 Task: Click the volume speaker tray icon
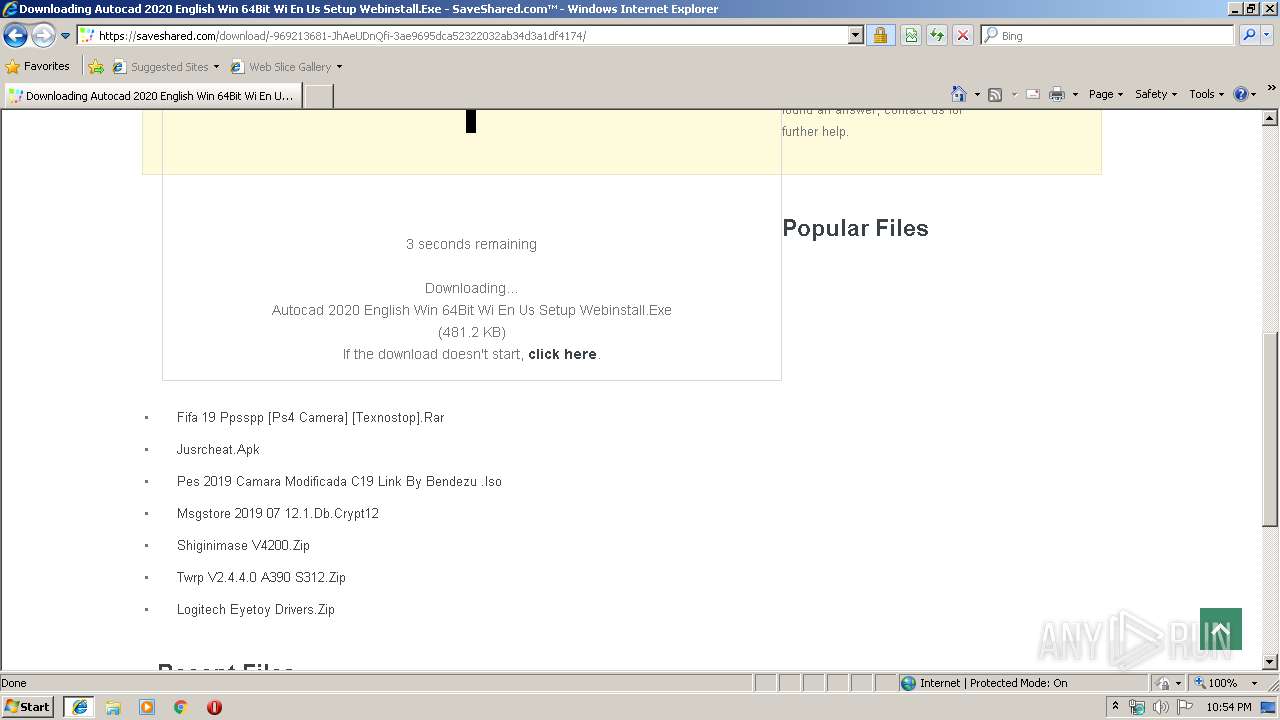[1160, 707]
